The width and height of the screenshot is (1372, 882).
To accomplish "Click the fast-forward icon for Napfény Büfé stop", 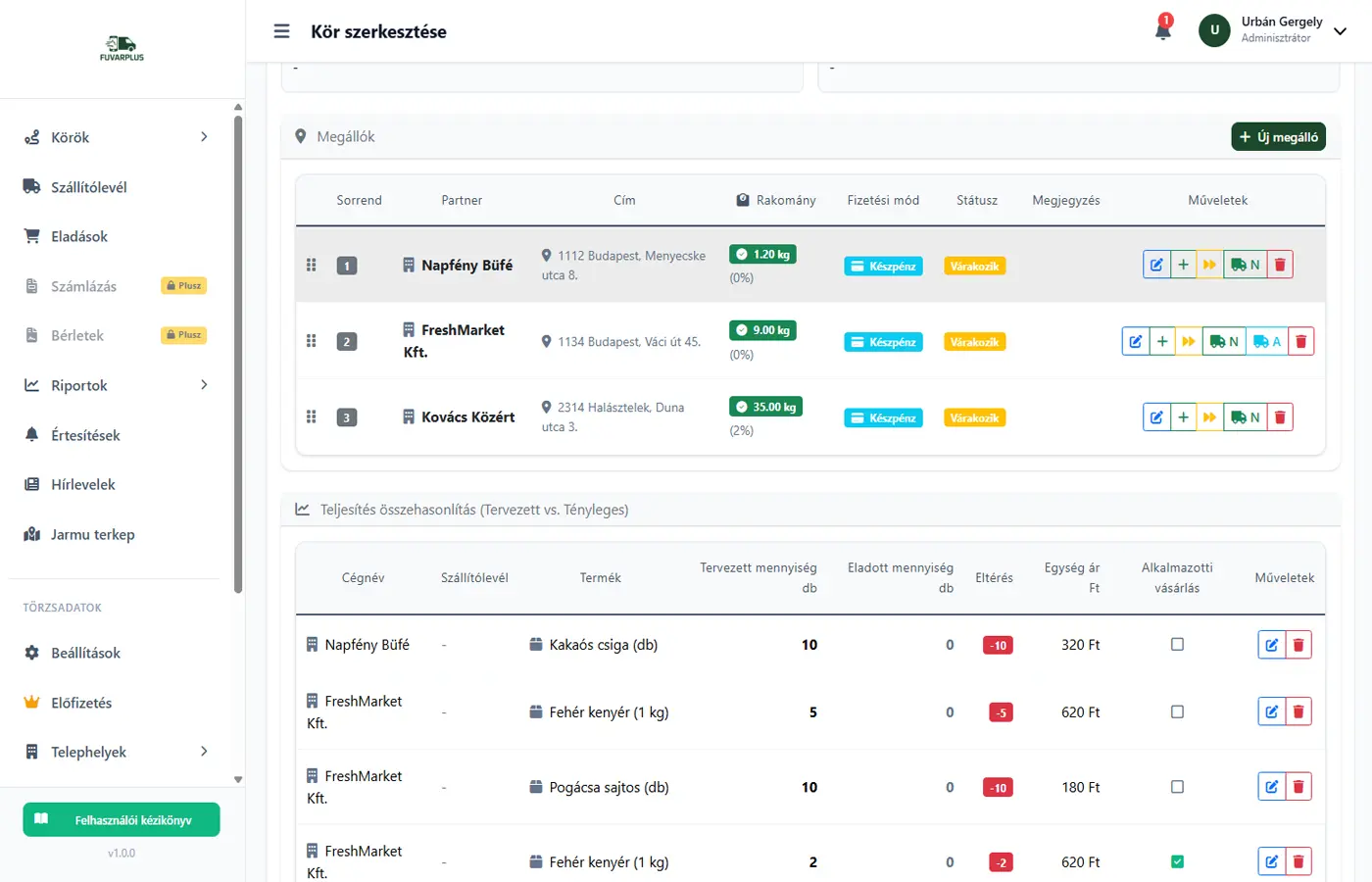I will [x=1209, y=265].
